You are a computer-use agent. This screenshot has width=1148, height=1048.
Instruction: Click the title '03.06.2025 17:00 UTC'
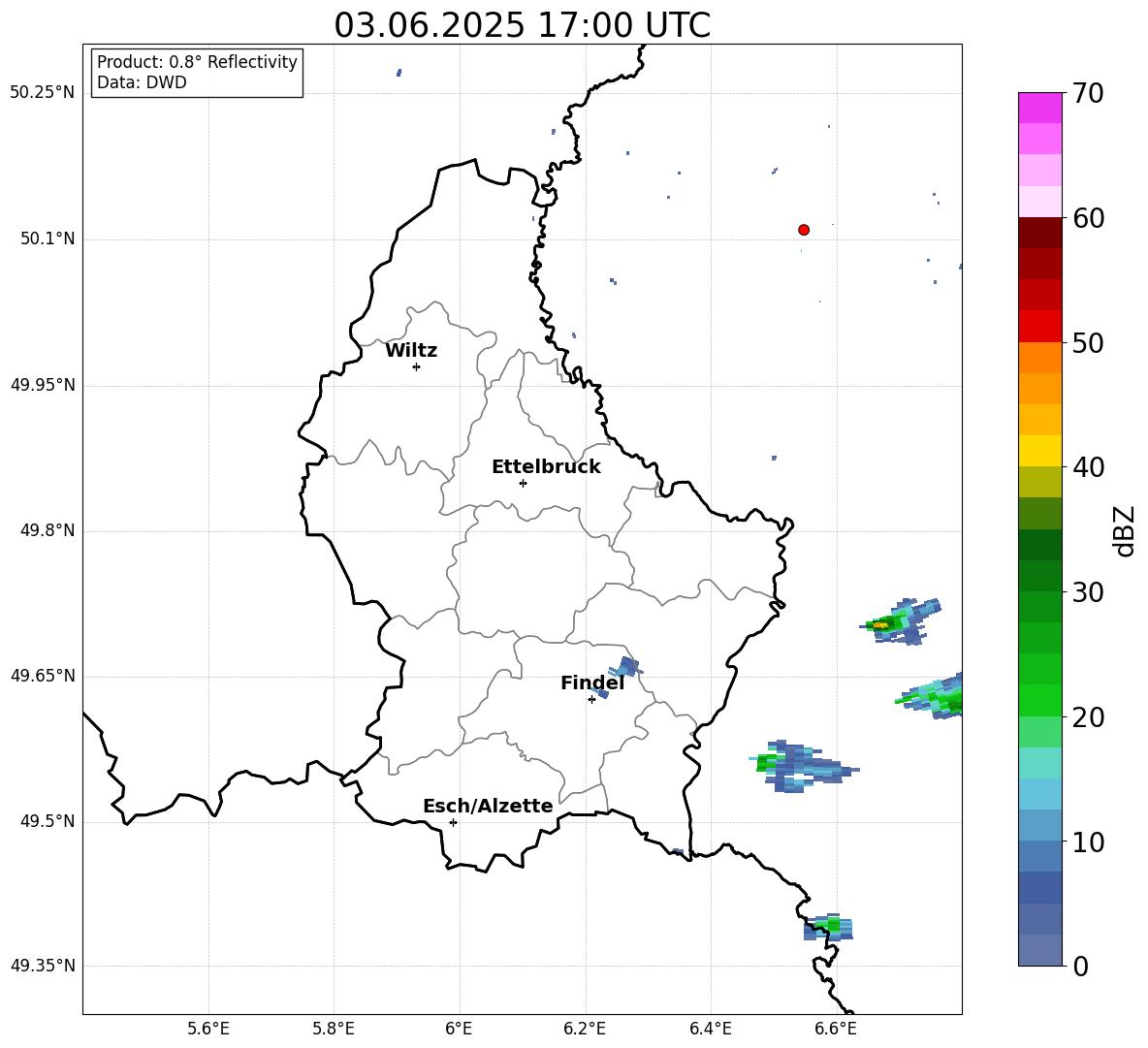(x=522, y=25)
